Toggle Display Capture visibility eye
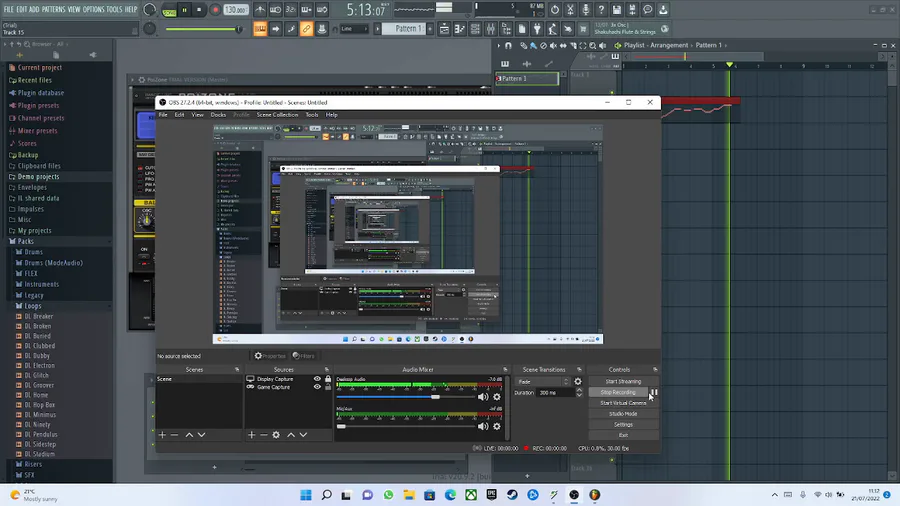Image resolution: width=900 pixels, height=506 pixels. (317, 379)
